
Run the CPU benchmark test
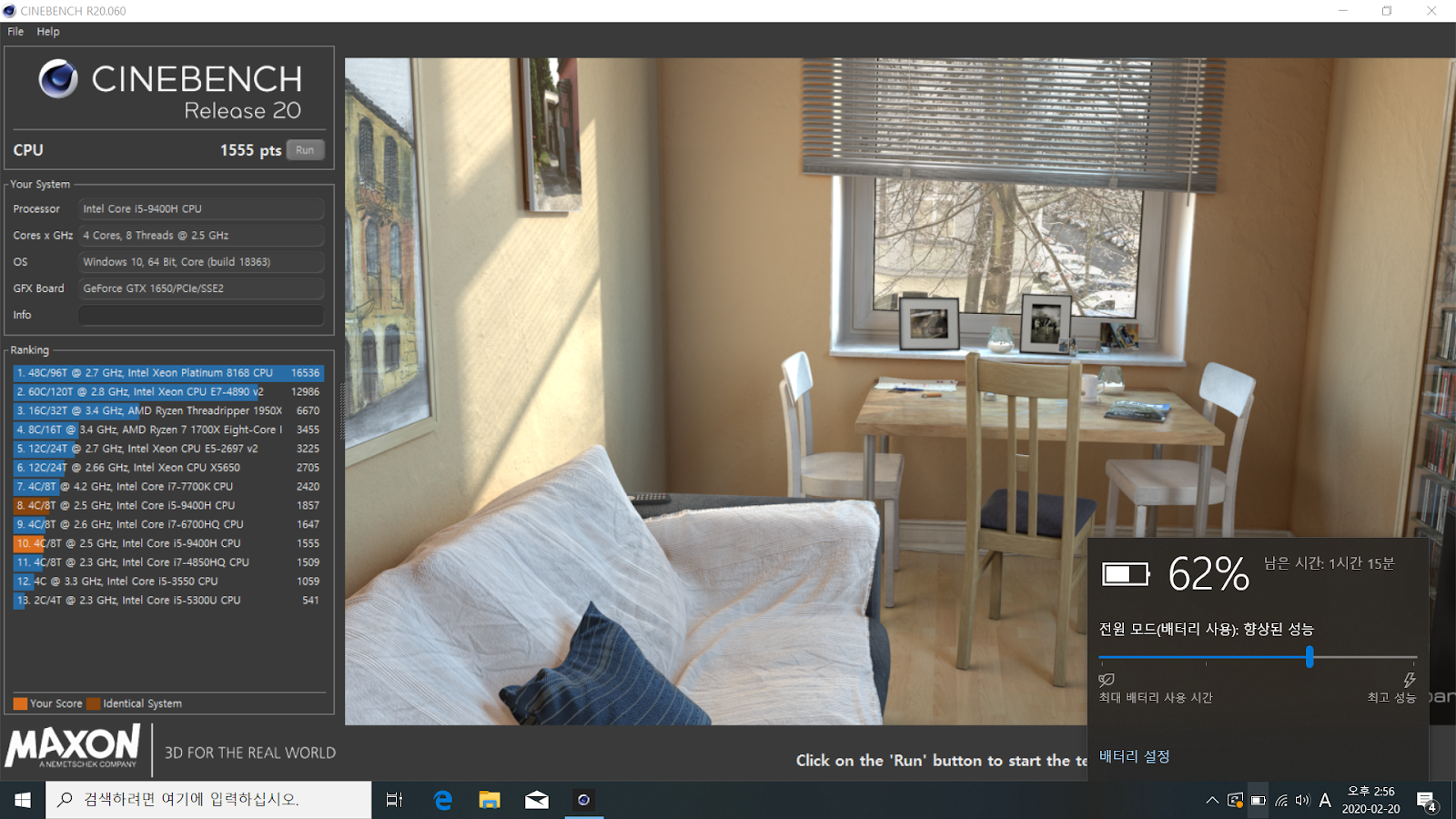[x=305, y=150]
